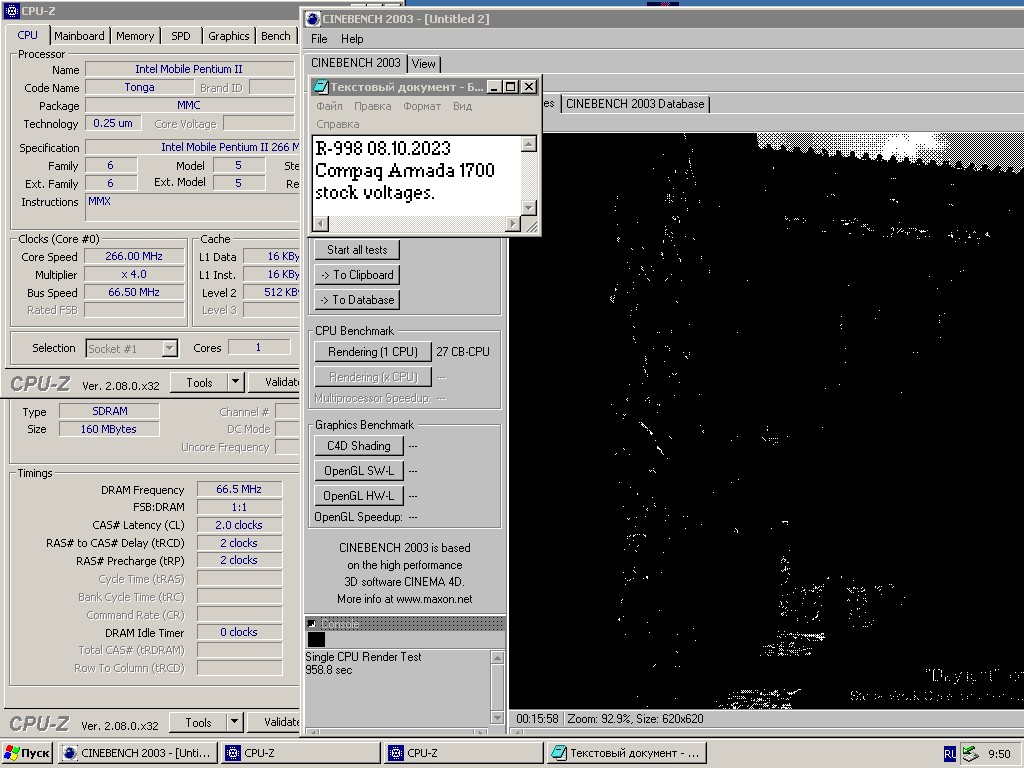The width and height of the screenshot is (1024, 768).
Task: Switch to CINEBENCH 2003 taskbar button
Action: pyautogui.click(x=137, y=753)
